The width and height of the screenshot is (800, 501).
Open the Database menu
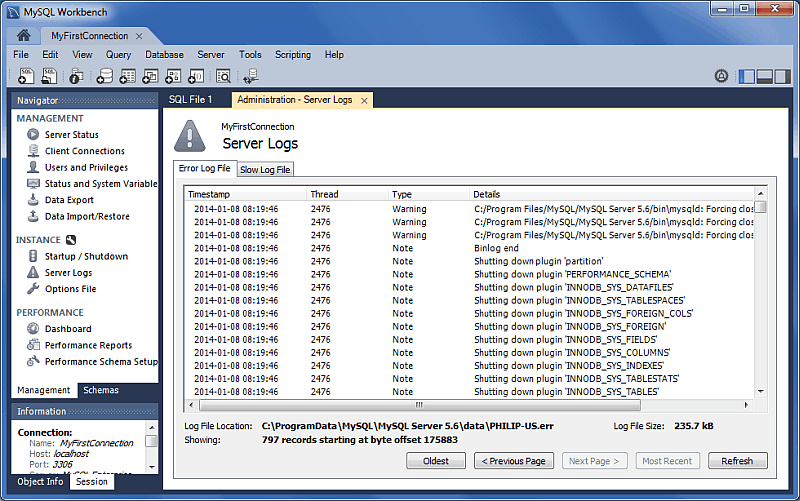164,55
